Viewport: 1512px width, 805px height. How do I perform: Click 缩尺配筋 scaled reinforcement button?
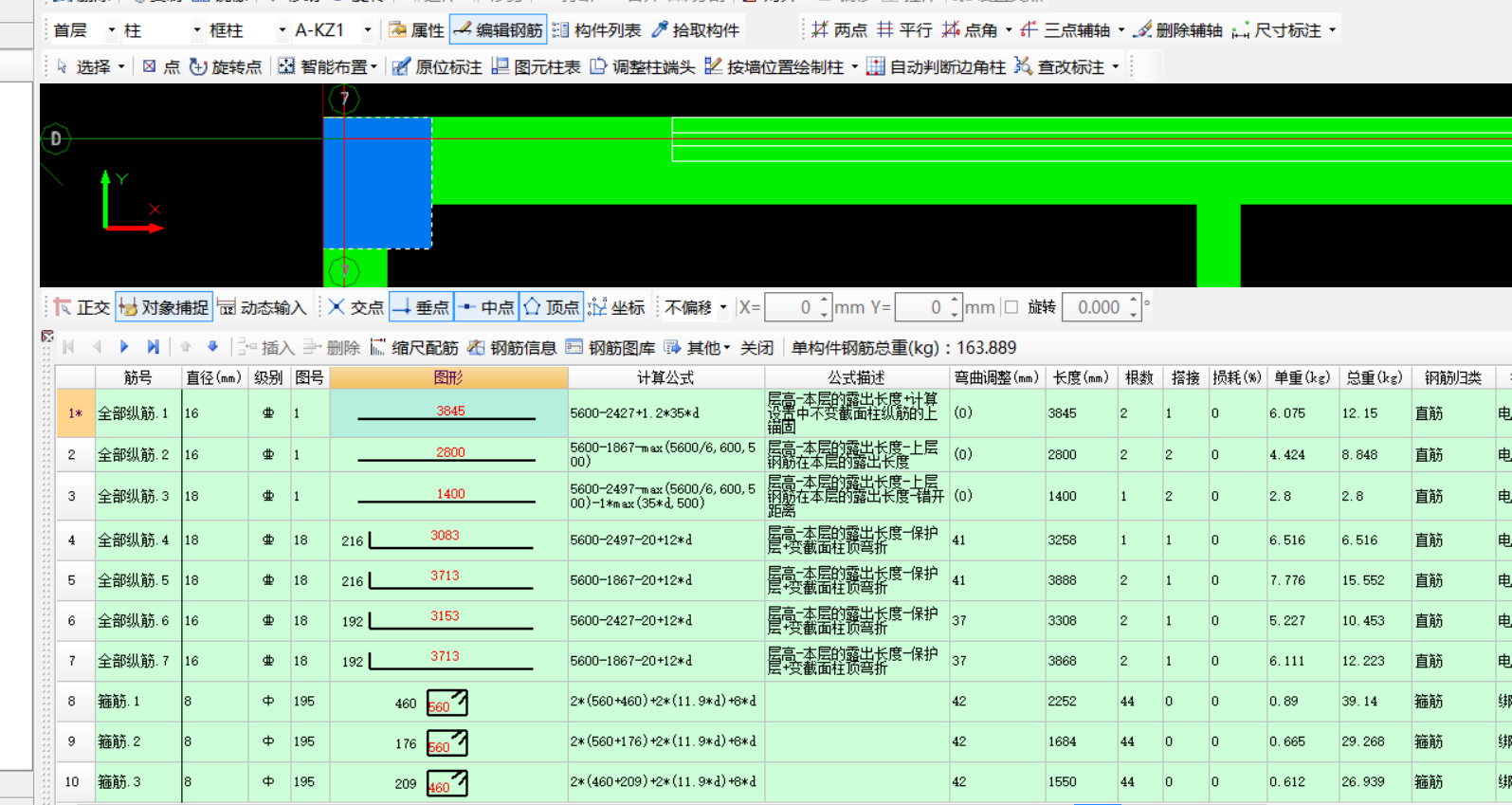pyautogui.click(x=414, y=348)
